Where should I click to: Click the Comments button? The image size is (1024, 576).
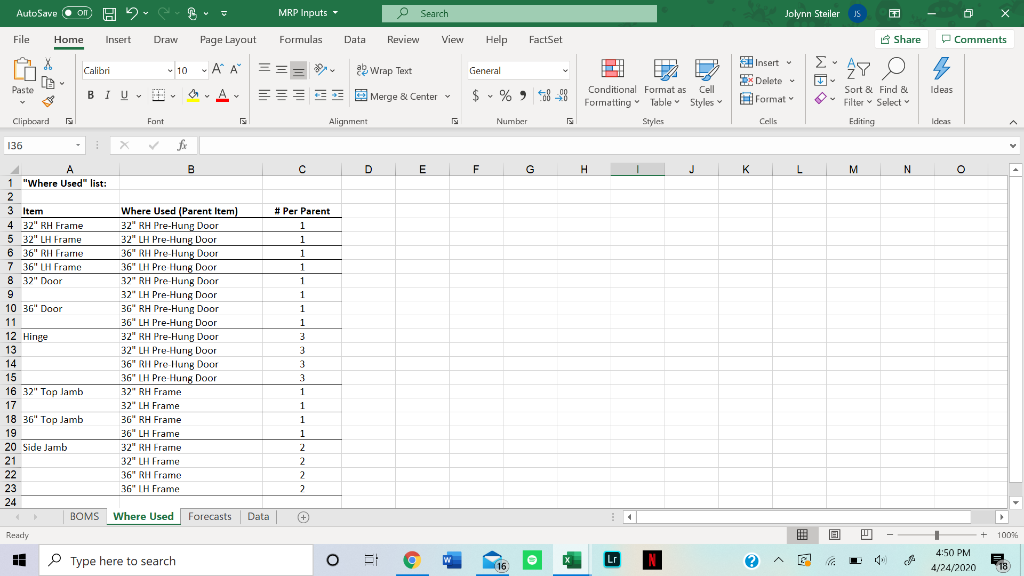(974, 39)
